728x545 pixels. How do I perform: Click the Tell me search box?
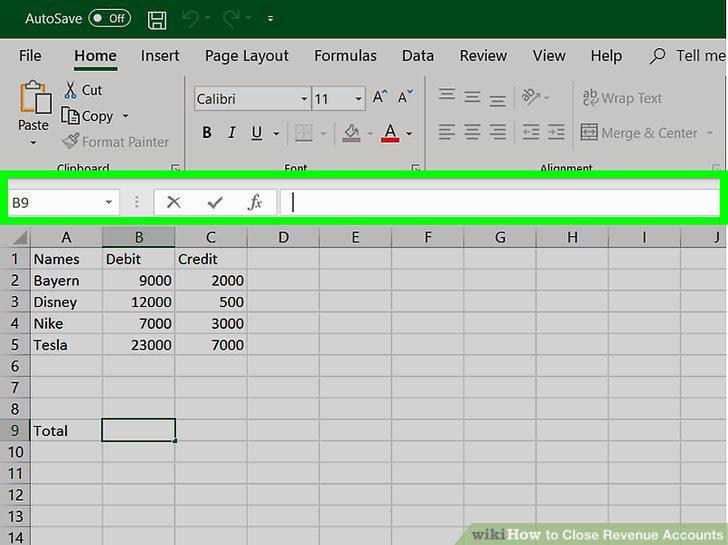(687, 56)
